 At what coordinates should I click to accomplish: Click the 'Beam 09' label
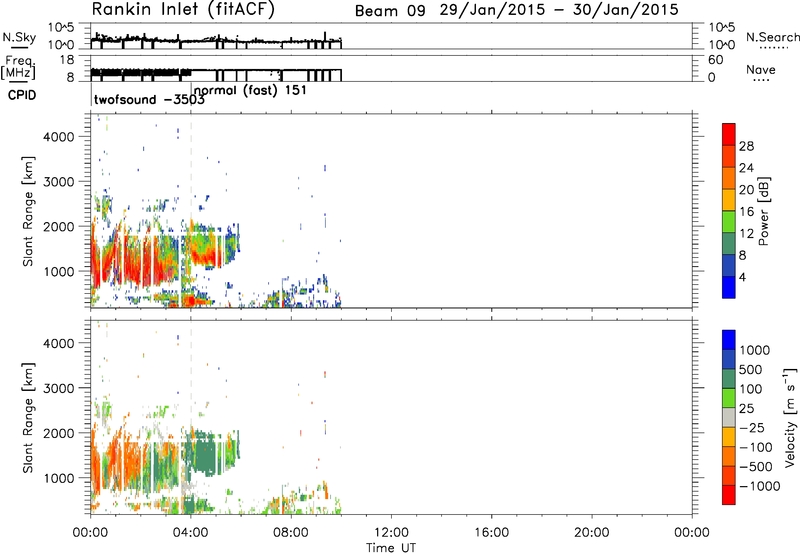click(390, 11)
